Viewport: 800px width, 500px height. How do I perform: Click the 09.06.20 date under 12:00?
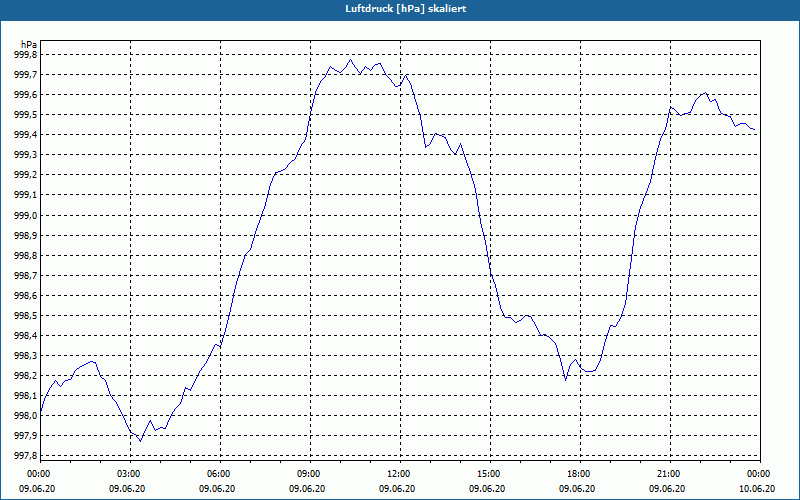[397, 489]
